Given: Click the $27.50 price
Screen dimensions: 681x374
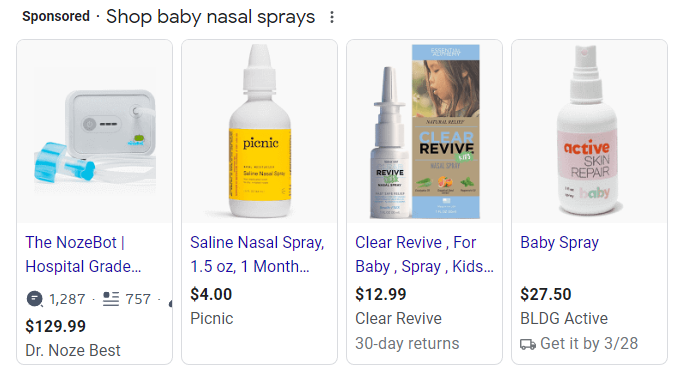Looking at the screenshot, I should (x=545, y=295).
